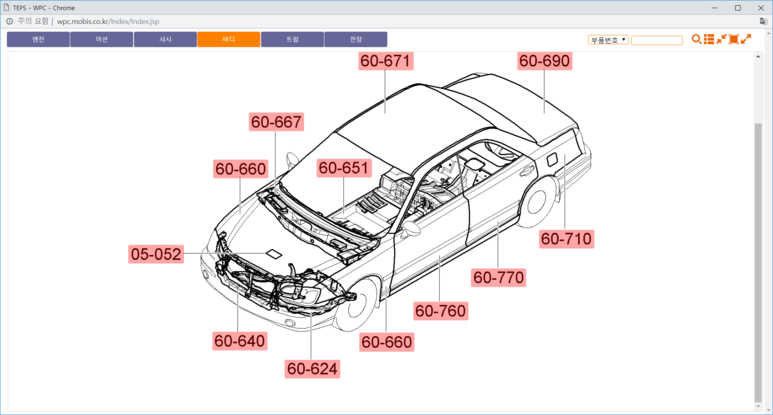Open part group 60-710 label
The image size is (773, 415).
[x=566, y=239]
